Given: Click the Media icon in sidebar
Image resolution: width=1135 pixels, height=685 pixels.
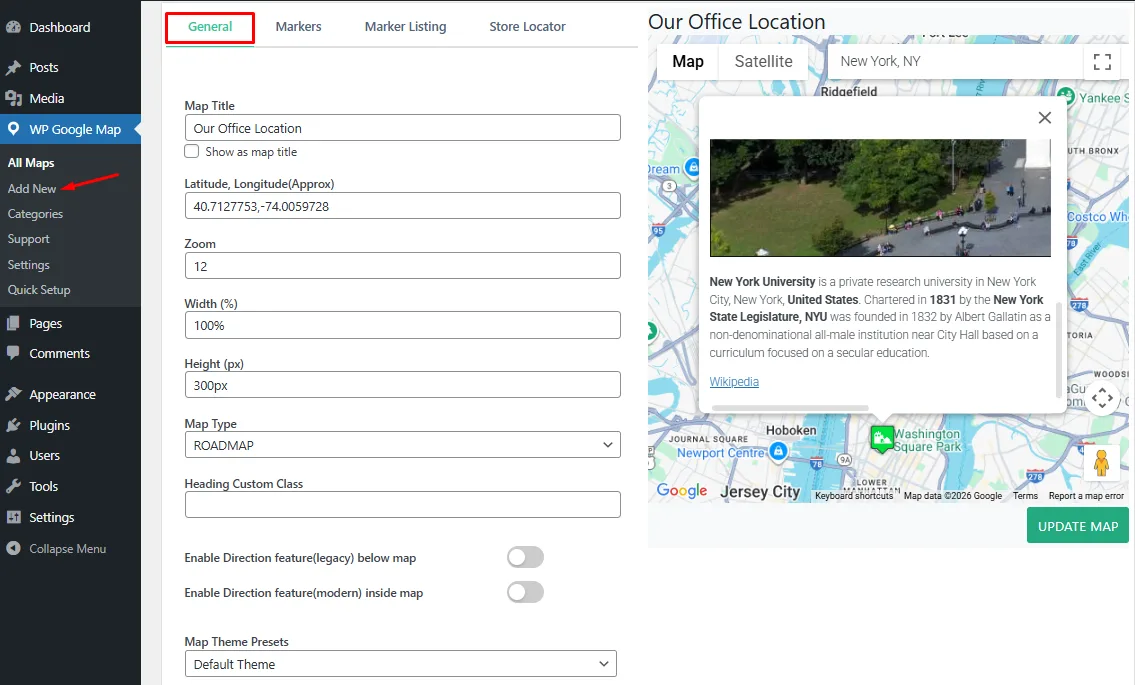Looking at the screenshot, I should click(13, 98).
